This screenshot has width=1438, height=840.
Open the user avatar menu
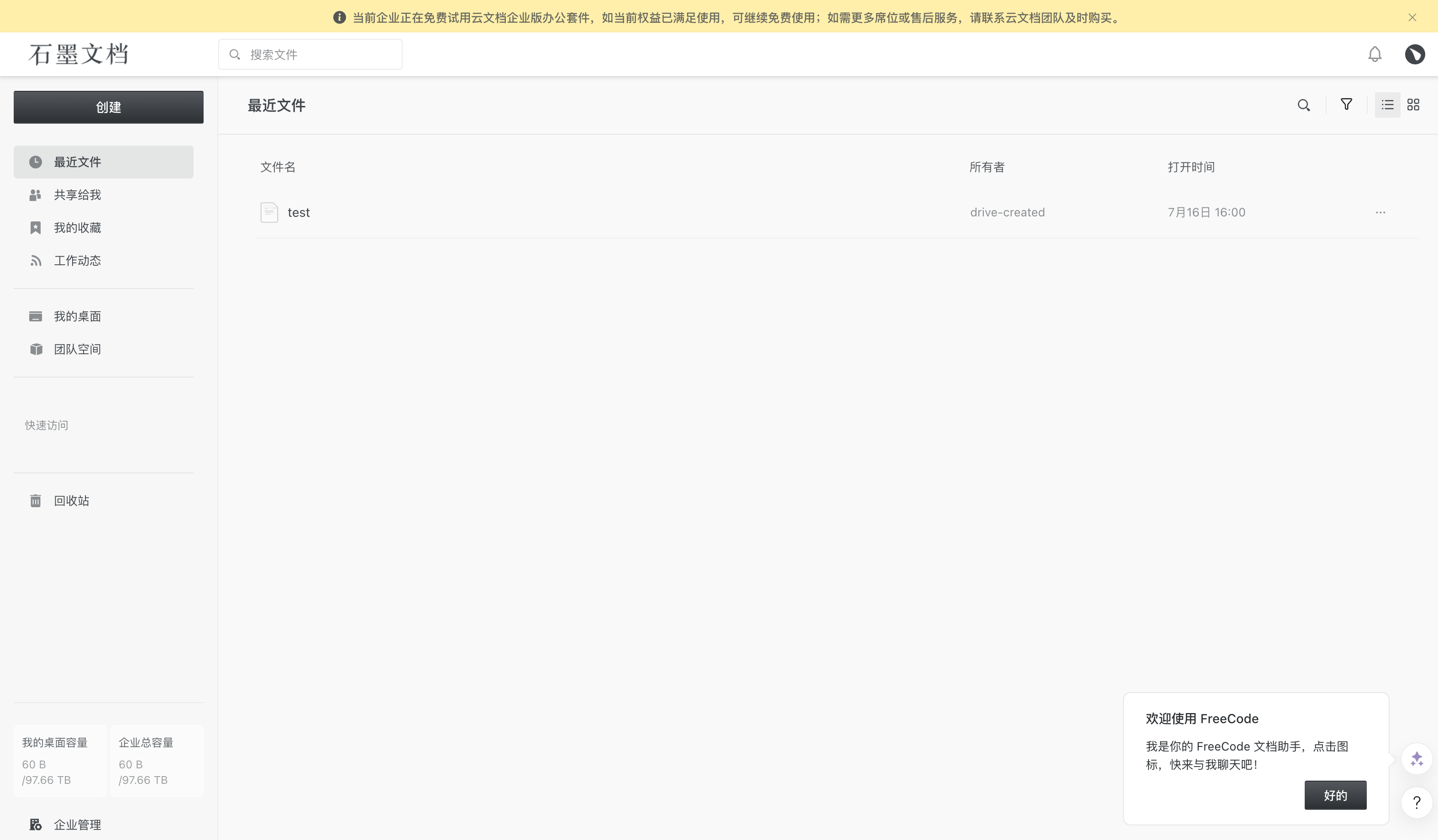click(1415, 54)
